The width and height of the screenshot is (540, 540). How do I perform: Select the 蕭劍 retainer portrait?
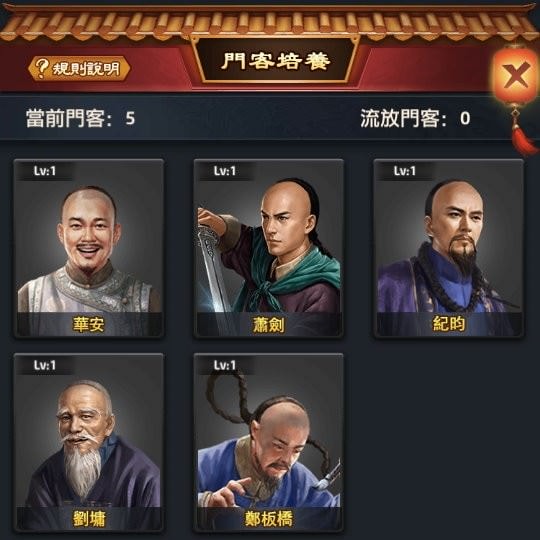pos(269,248)
